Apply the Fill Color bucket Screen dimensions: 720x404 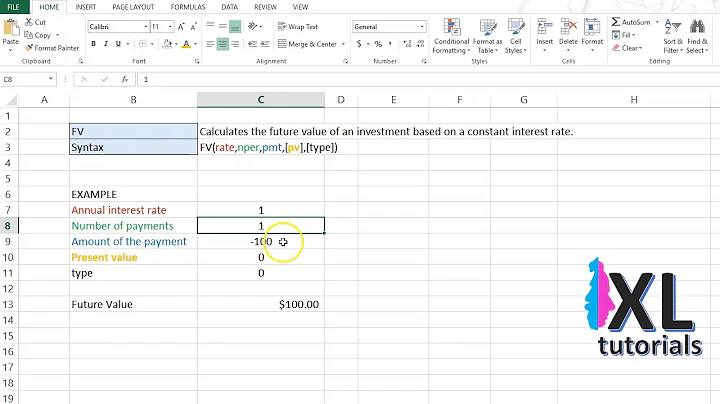167,44
